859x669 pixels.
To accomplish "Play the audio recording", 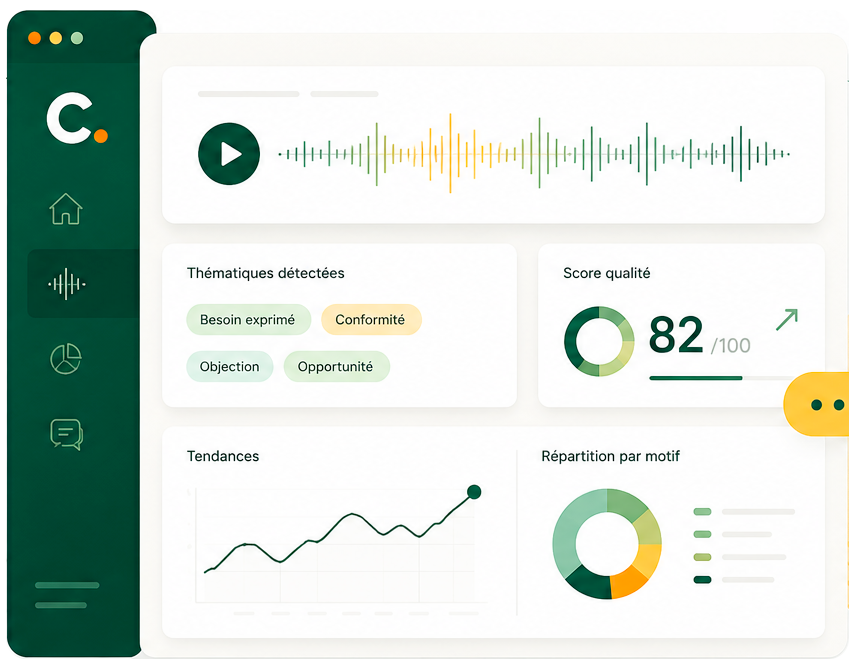I will pyautogui.click(x=229, y=153).
